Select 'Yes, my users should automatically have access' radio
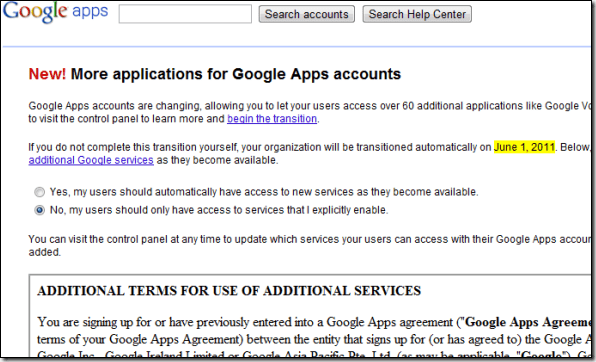 pyautogui.click(x=40, y=192)
